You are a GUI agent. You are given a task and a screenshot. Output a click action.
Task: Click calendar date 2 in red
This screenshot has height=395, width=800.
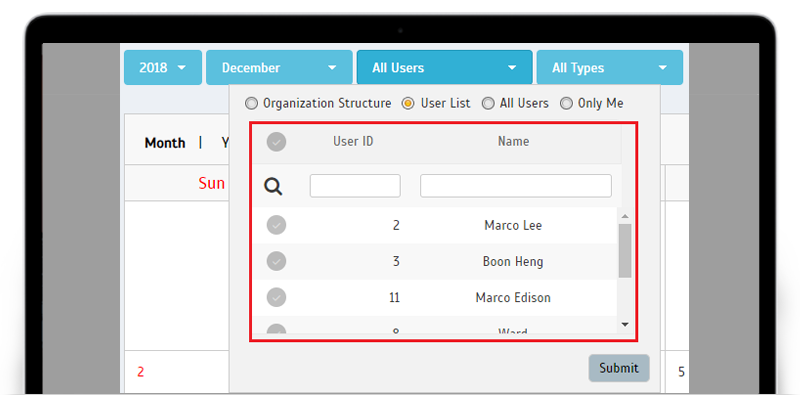140,372
